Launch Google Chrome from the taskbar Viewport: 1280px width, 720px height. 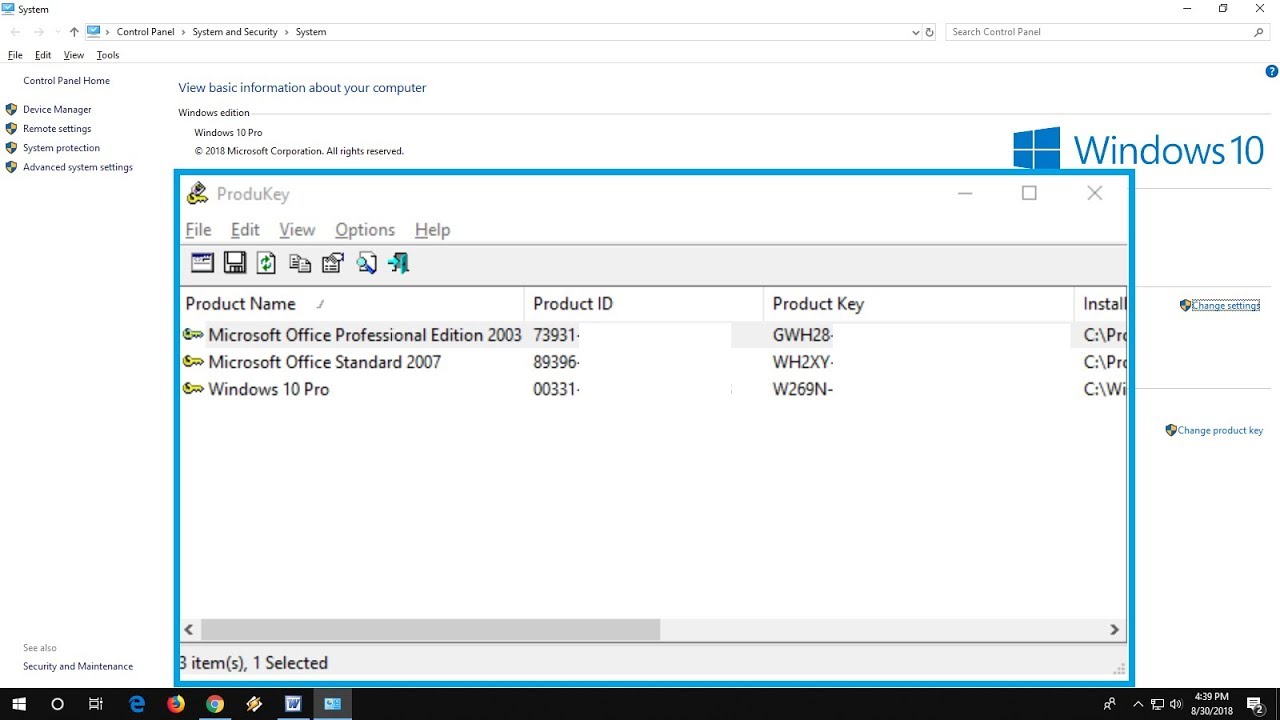click(215, 704)
